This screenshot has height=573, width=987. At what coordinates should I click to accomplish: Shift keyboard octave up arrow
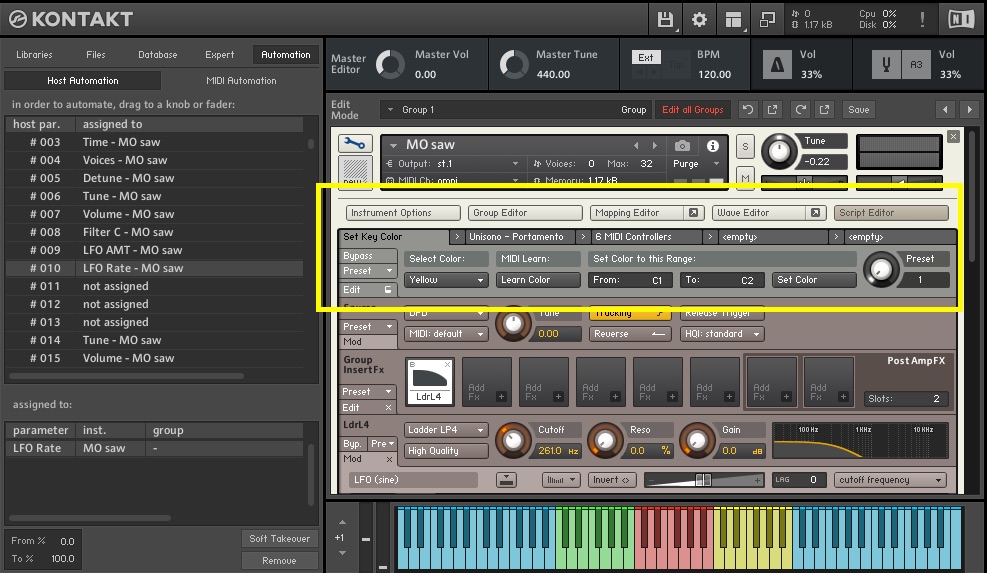342,522
